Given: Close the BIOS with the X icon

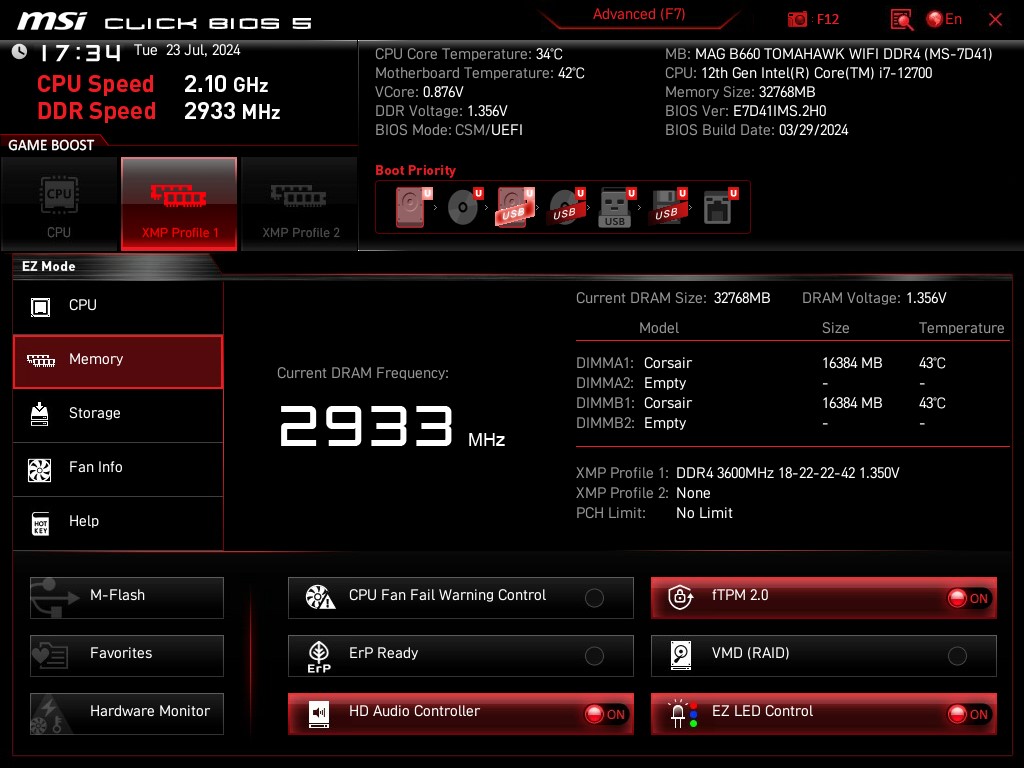Looking at the screenshot, I should click(x=995, y=20).
